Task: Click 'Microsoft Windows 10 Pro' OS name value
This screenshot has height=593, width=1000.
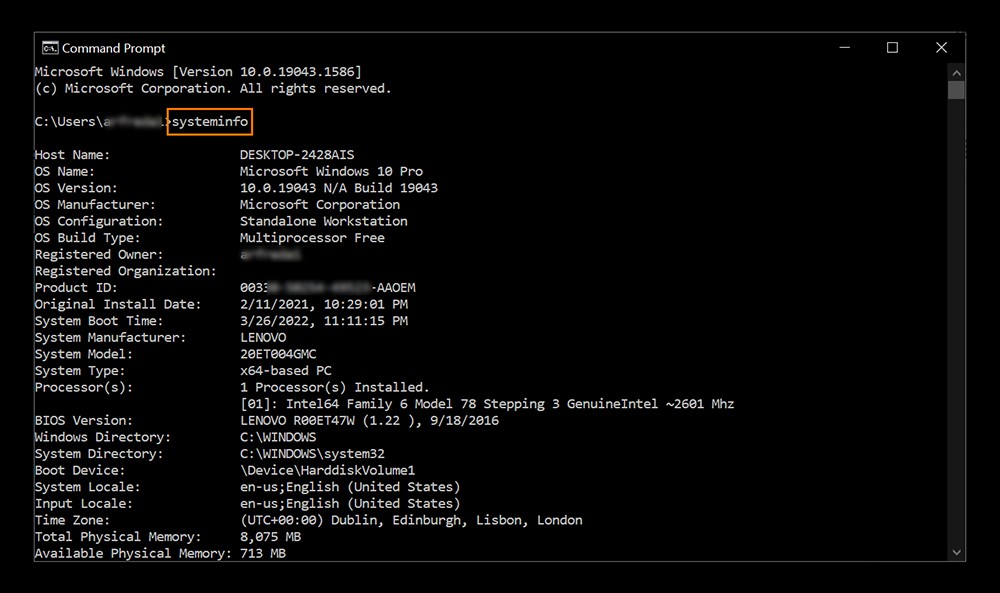Action: coord(331,172)
